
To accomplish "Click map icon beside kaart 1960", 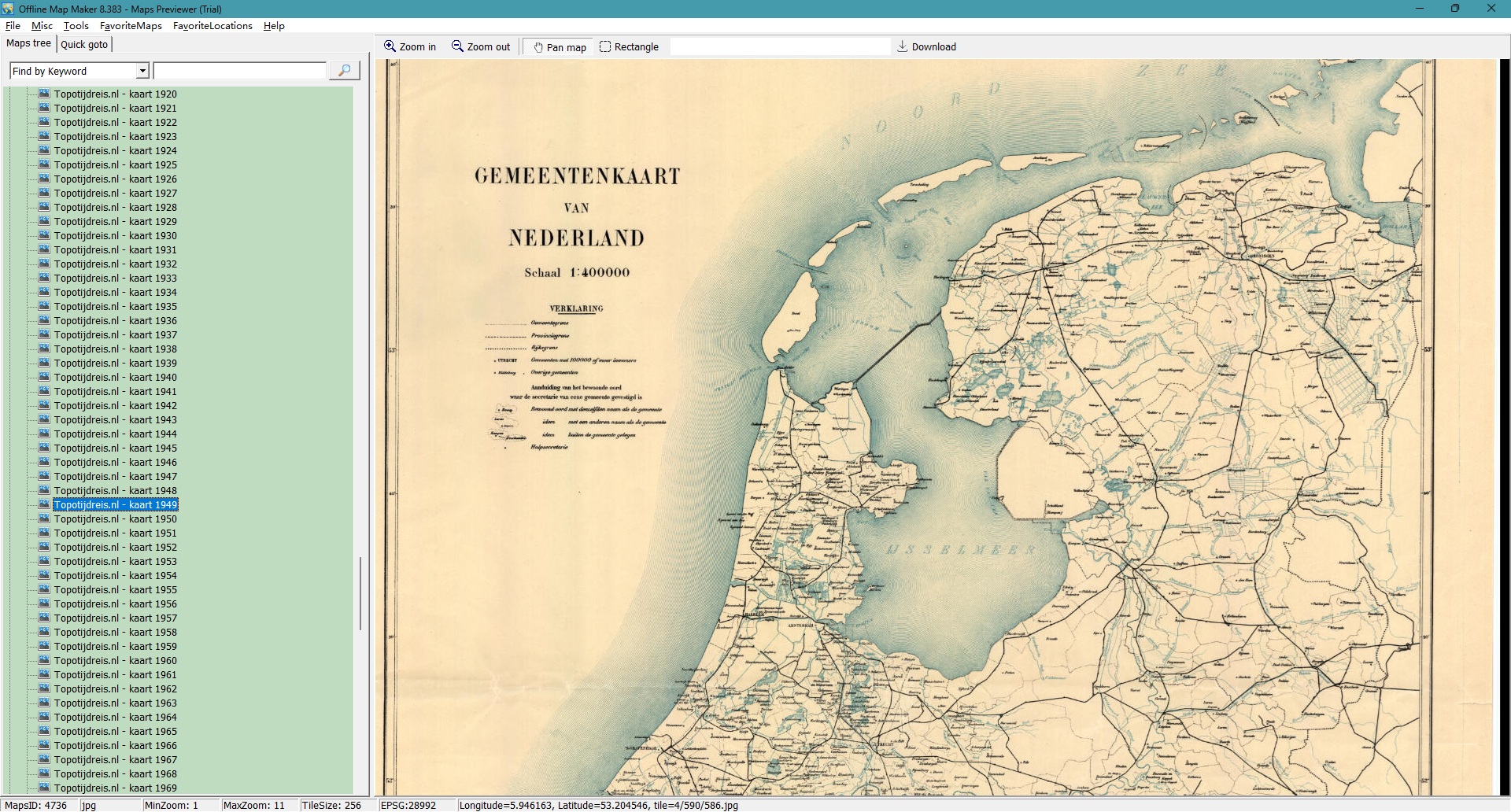I will tap(44, 660).
